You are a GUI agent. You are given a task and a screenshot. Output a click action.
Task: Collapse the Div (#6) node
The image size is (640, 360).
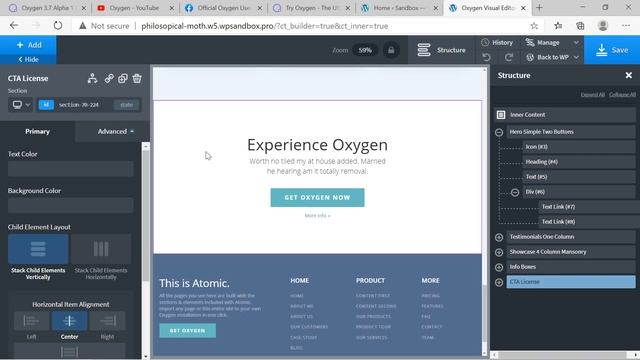[x=515, y=192]
